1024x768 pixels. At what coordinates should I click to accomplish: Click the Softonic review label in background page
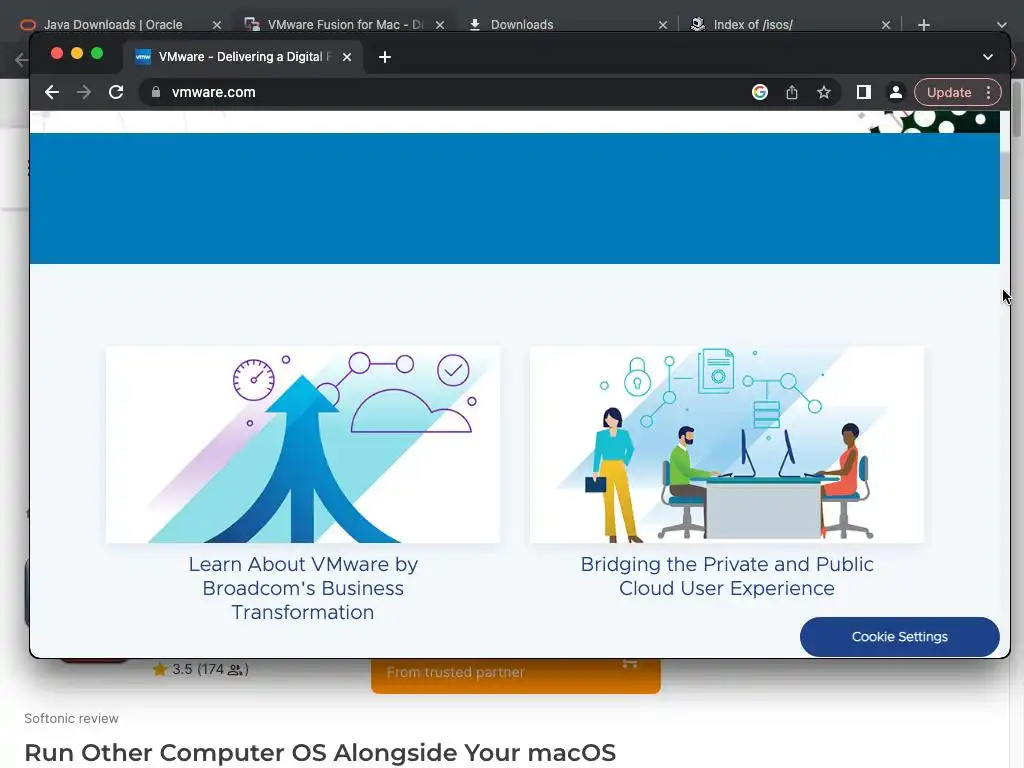[x=71, y=718]
